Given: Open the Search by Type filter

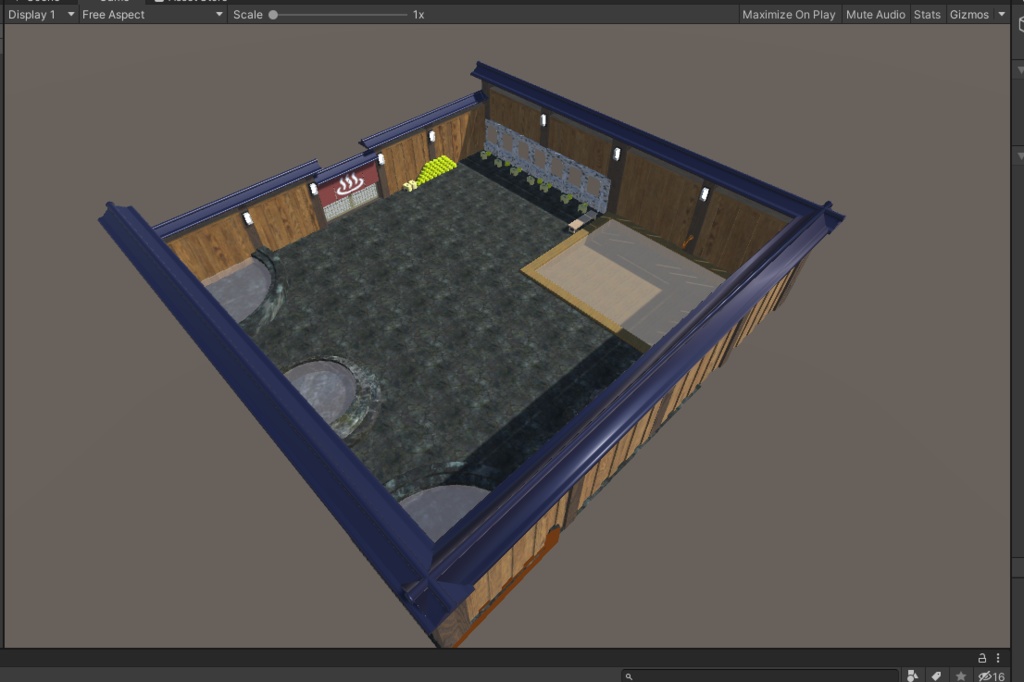Looking at the screenshot, I should click(x=913, y=676).
